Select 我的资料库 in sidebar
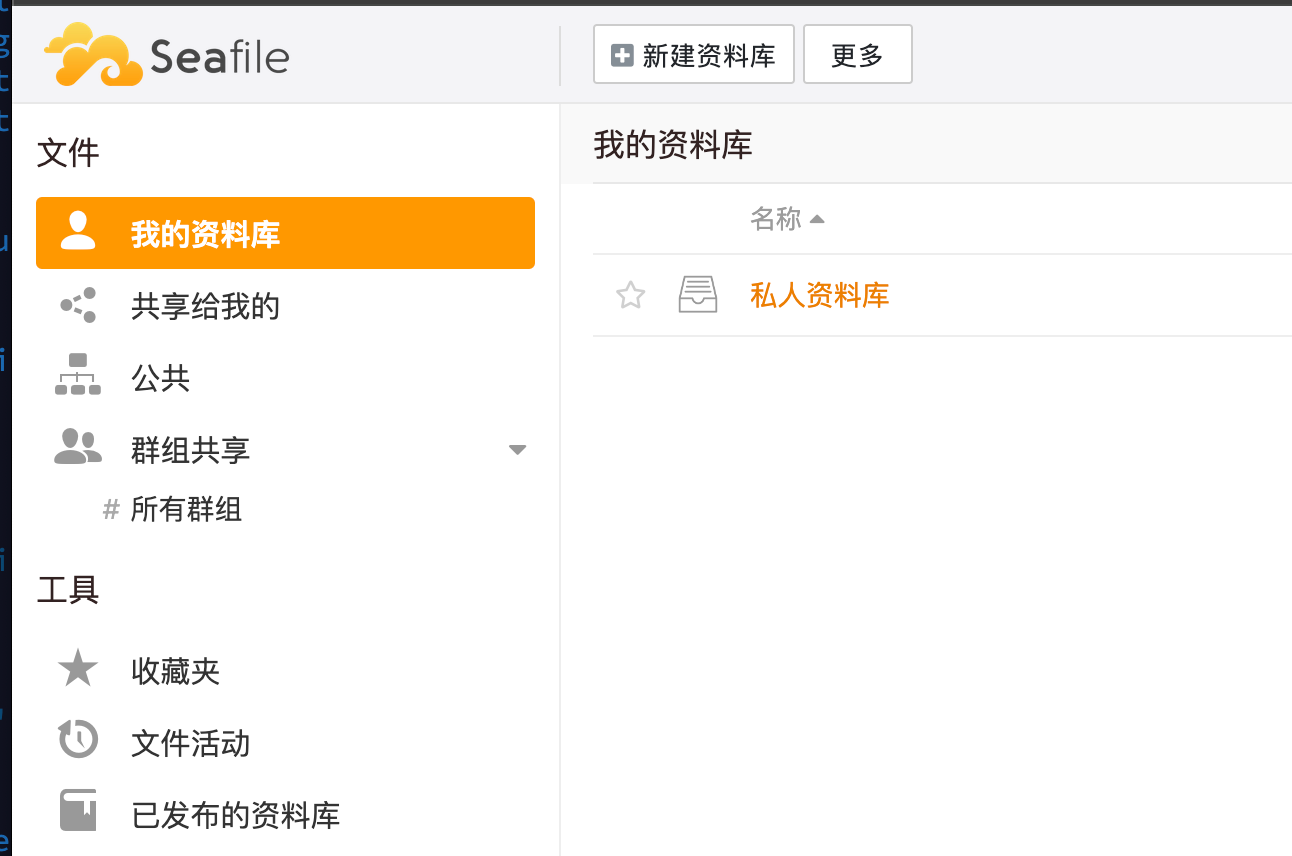This screenshot has height=856, width=1292. pos(205,234)
